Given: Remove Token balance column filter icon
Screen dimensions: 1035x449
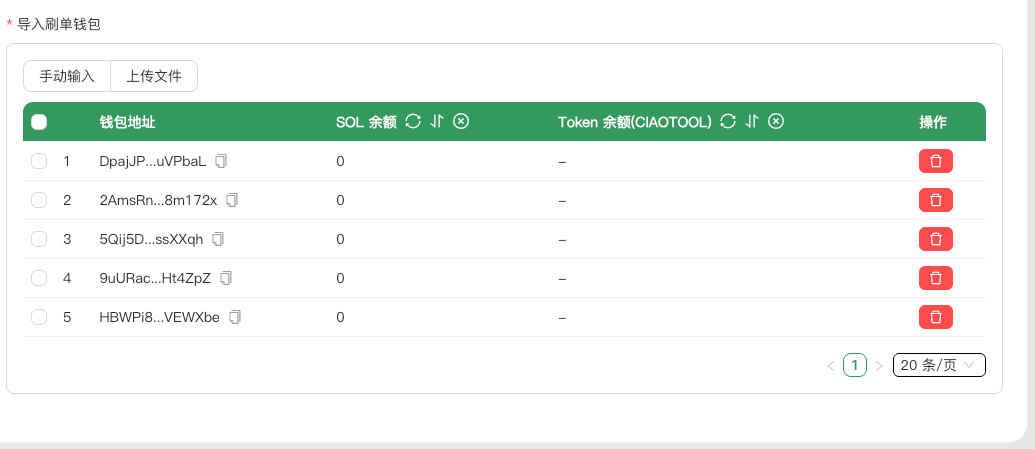Looking at the screenshot, I should pyautogui.click(x=776, y=121).
